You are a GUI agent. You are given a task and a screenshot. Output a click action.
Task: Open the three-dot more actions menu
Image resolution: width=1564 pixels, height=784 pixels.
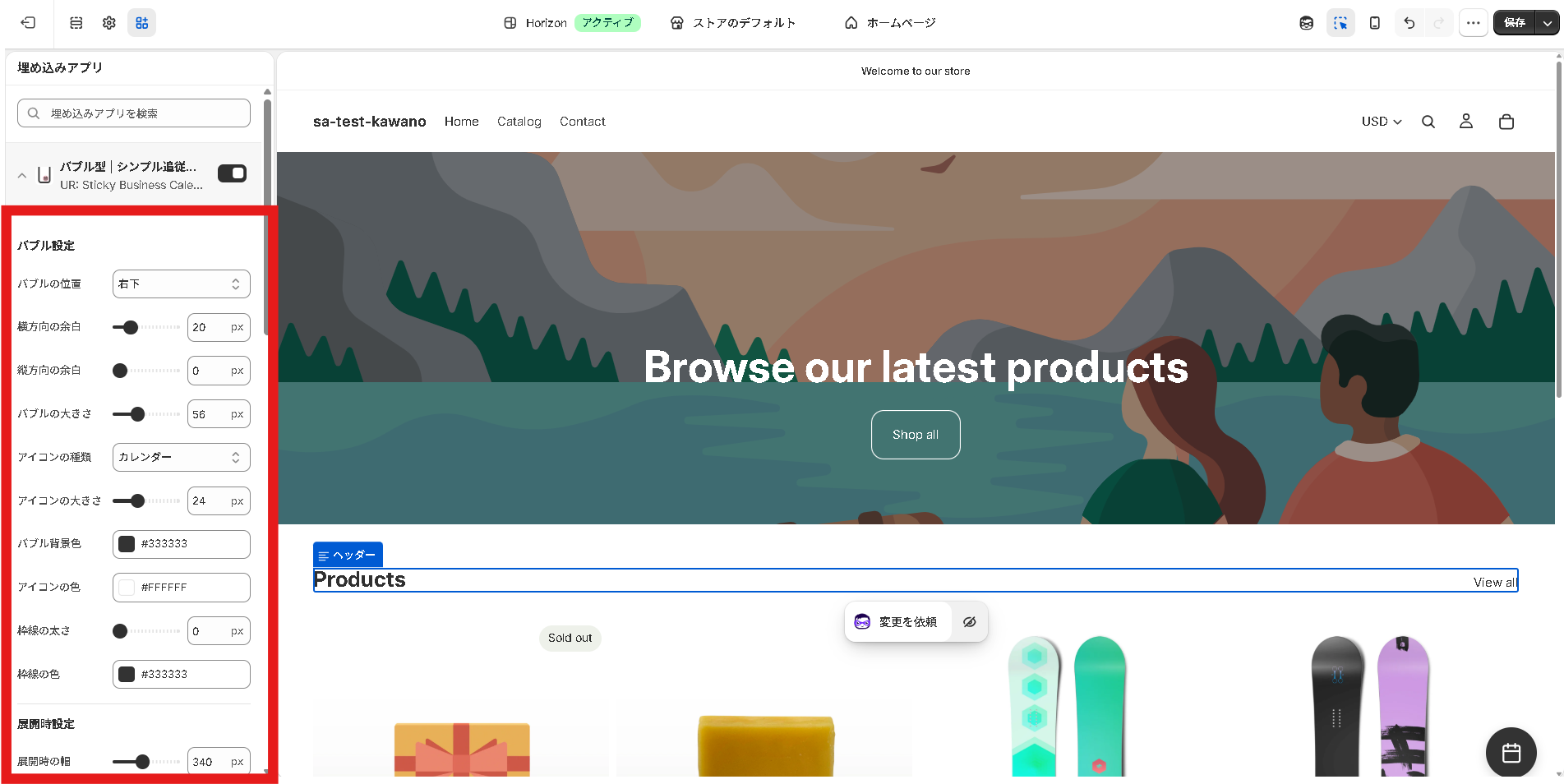pos(1474,23)
